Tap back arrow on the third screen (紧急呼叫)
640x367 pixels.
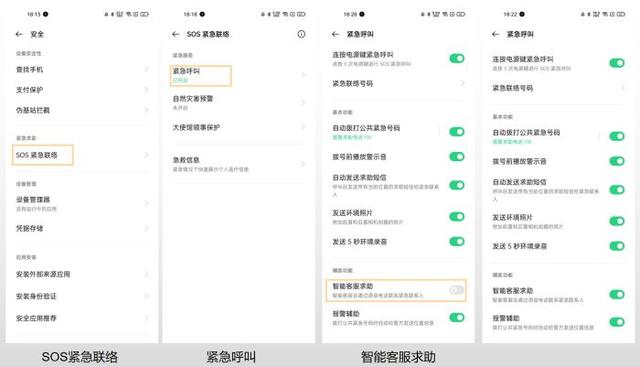(336, 34)
